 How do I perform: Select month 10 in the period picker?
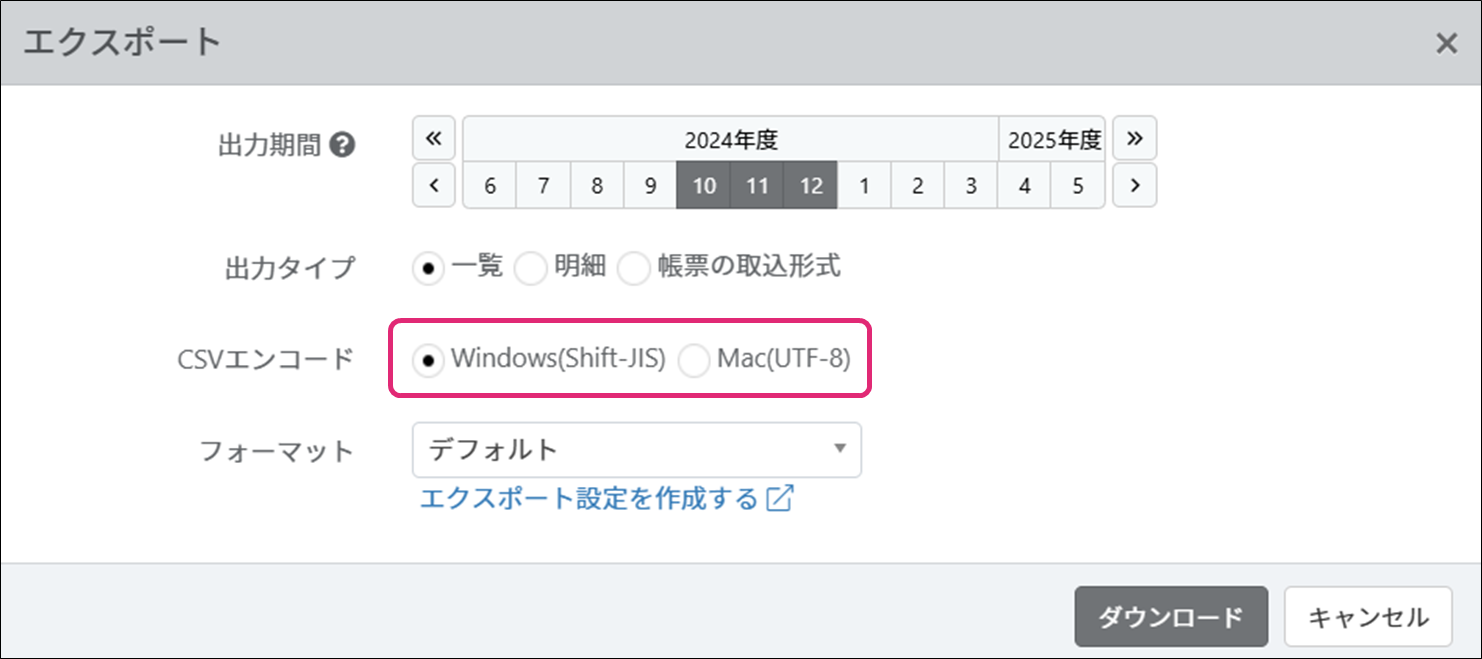coord(704,186)
